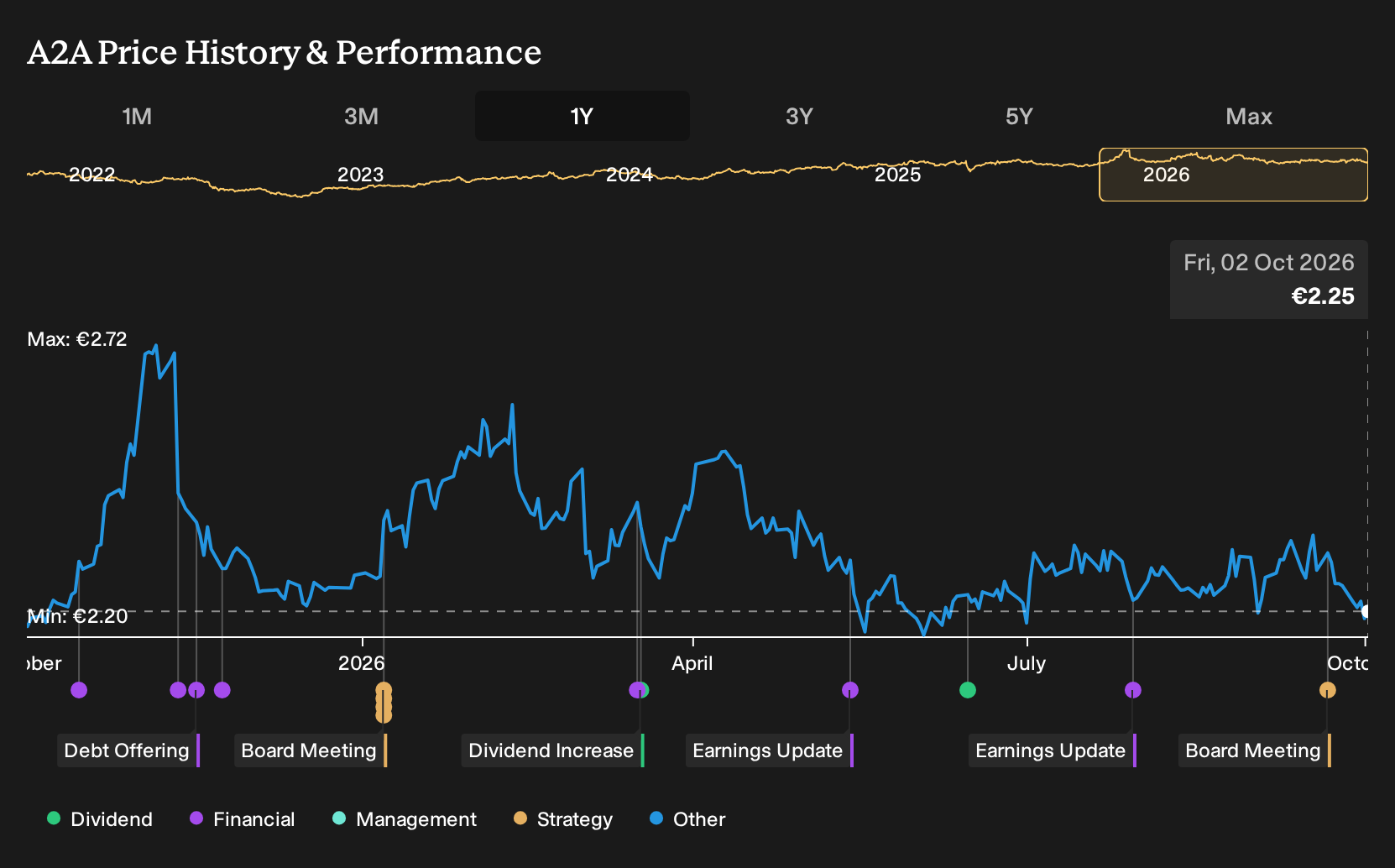Click the stacked orange Strategy markers below 2026
Screen dimensions: 1395x868
coord(384,703)
